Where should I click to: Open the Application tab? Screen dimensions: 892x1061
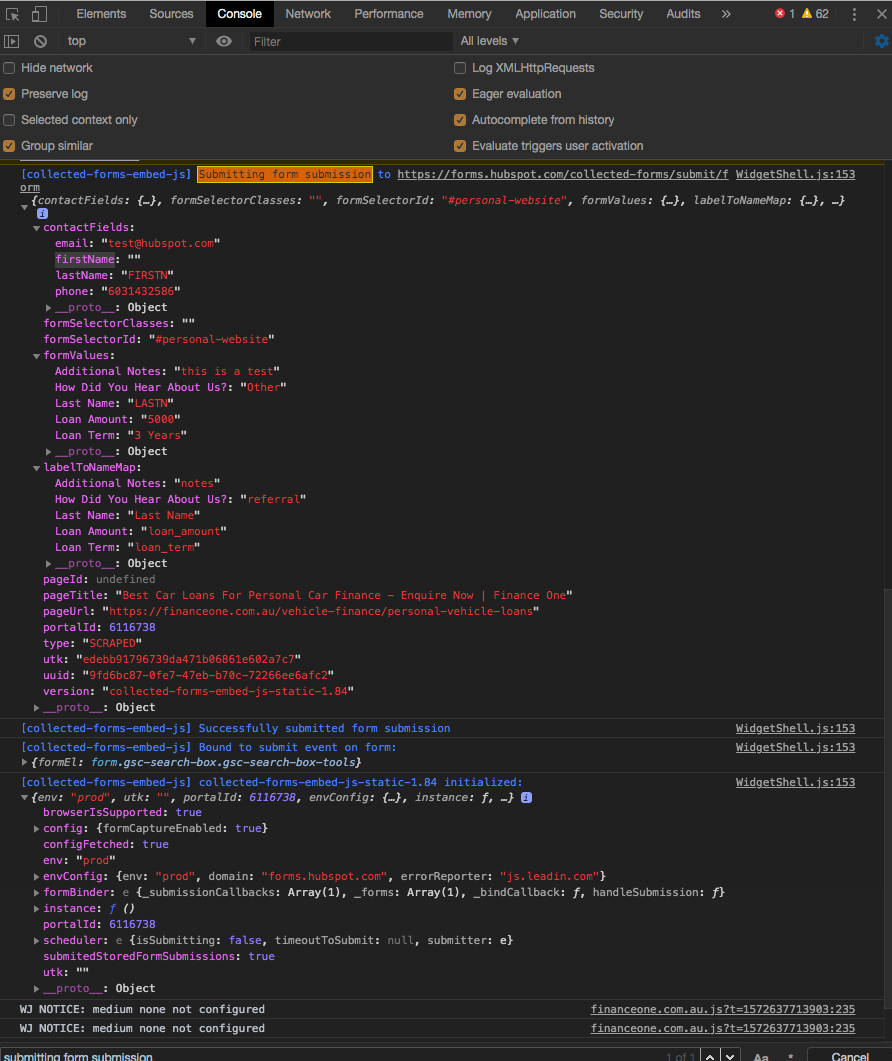[545, 14]
